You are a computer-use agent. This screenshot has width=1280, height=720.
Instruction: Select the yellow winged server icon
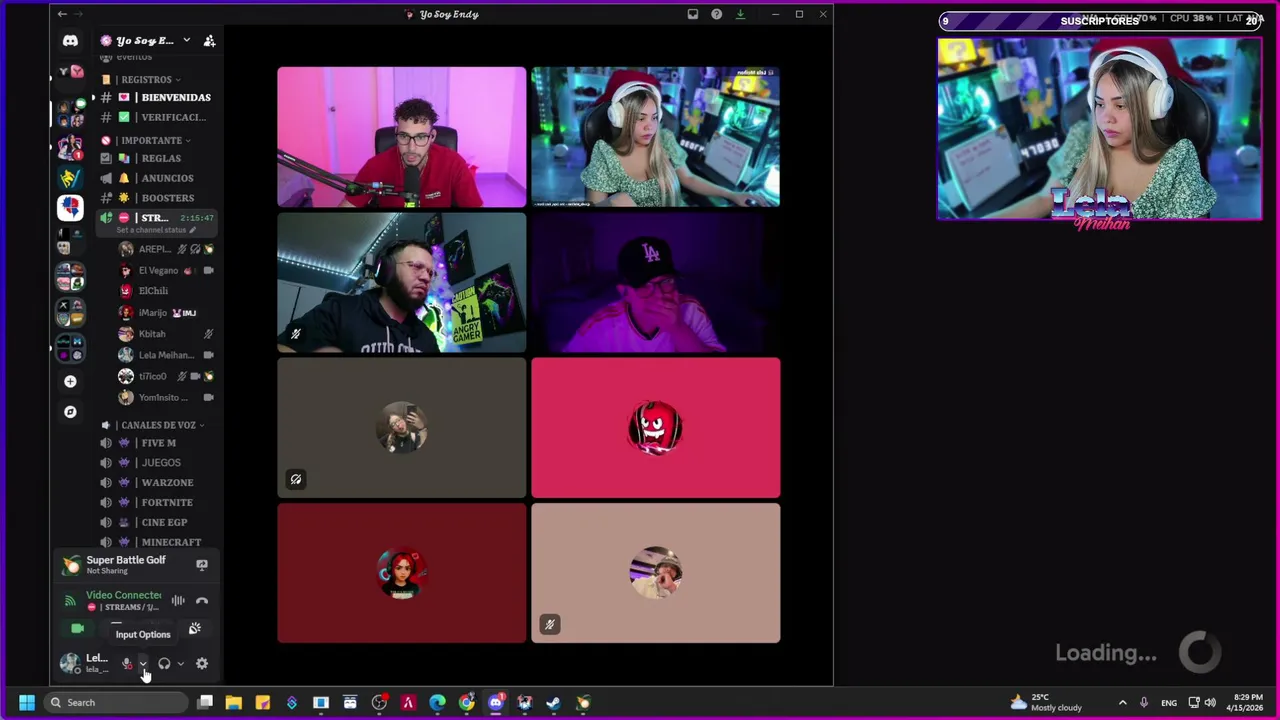pyautogui.click(x=70, y=178)
